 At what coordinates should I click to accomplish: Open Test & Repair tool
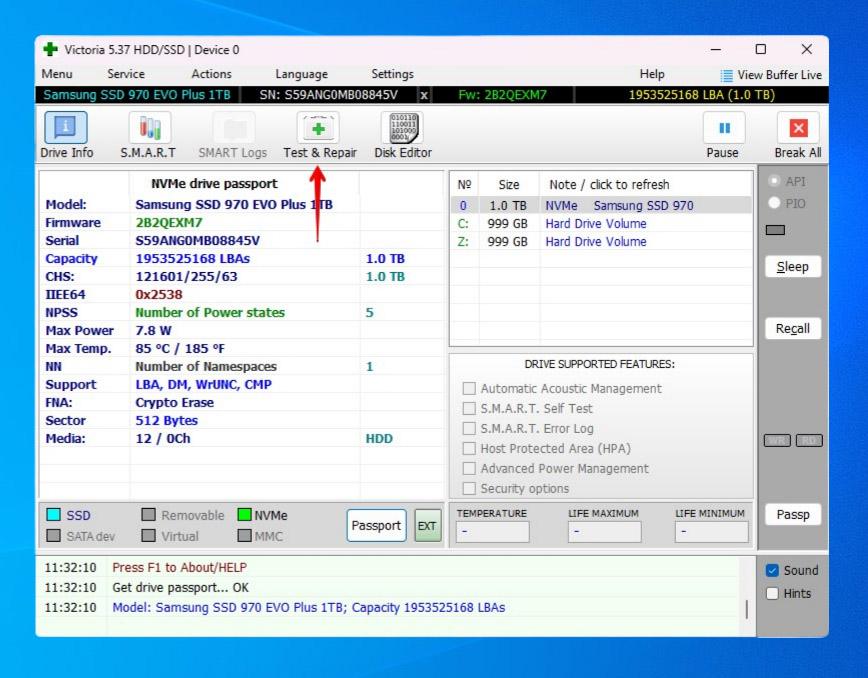click(319, 129)
